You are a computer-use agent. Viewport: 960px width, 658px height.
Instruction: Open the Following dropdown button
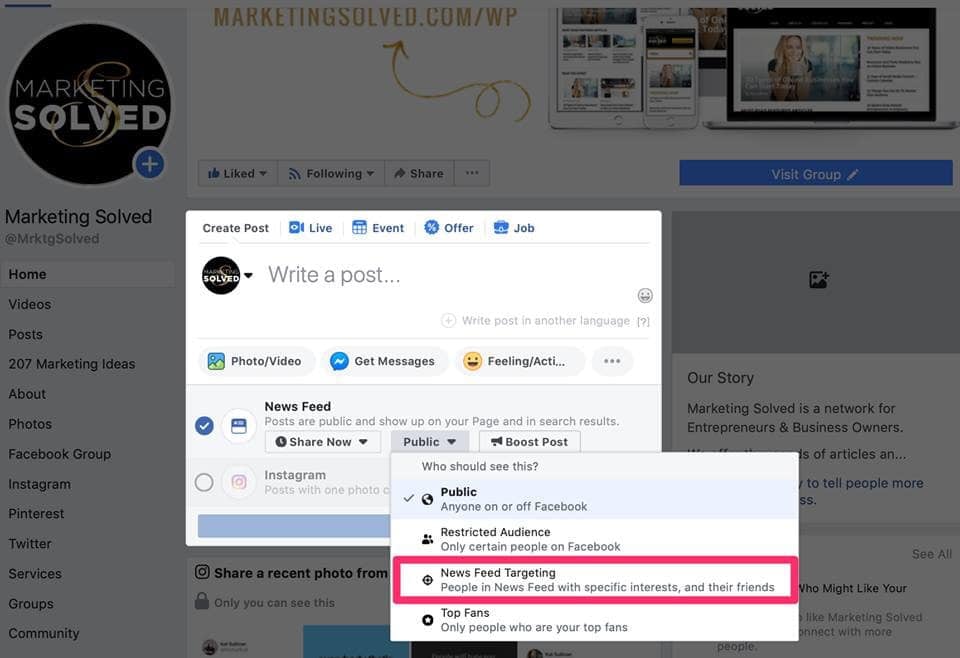click(x=331, y=173)
